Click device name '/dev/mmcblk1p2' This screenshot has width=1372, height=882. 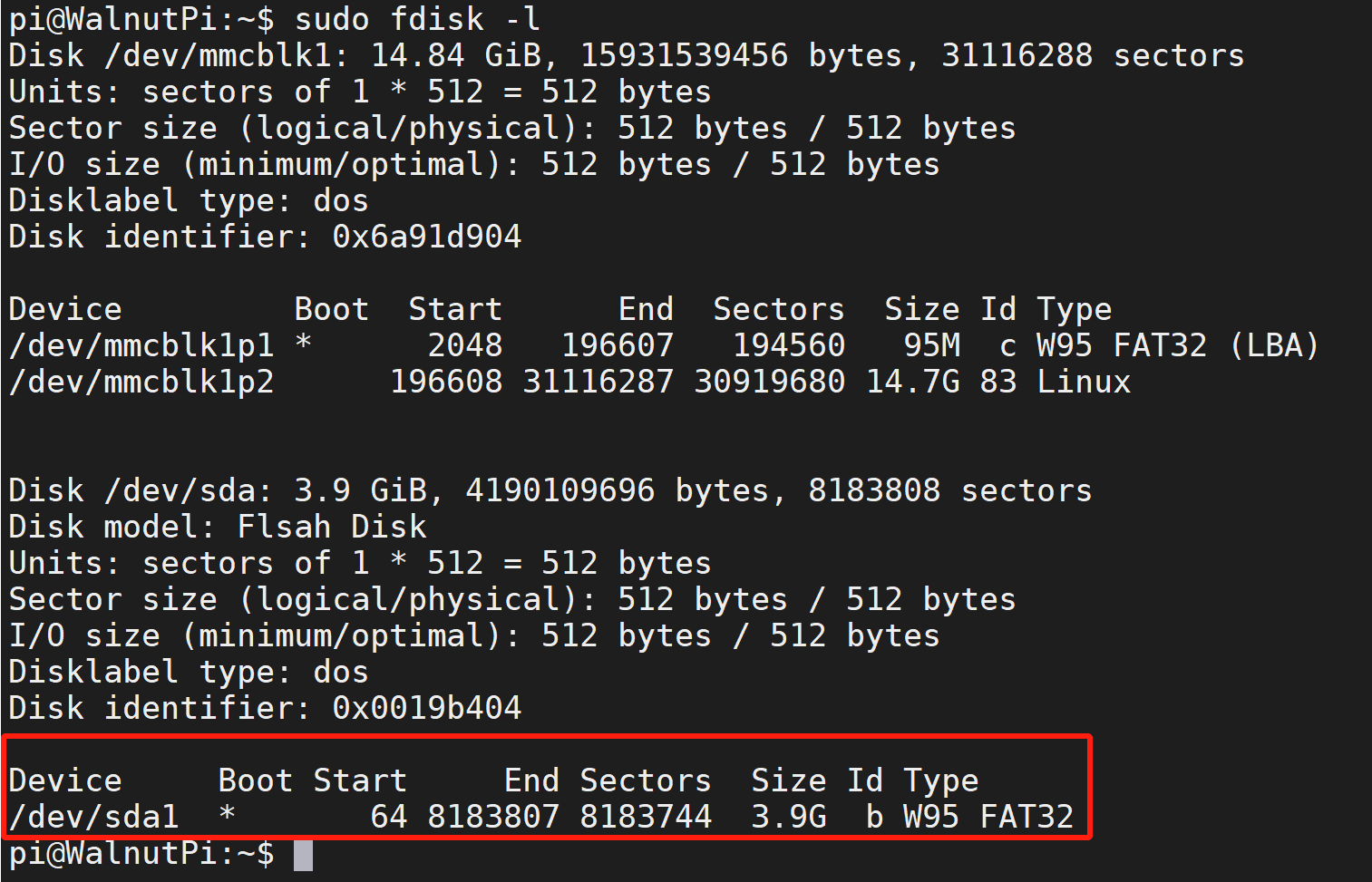click(141, 382)
